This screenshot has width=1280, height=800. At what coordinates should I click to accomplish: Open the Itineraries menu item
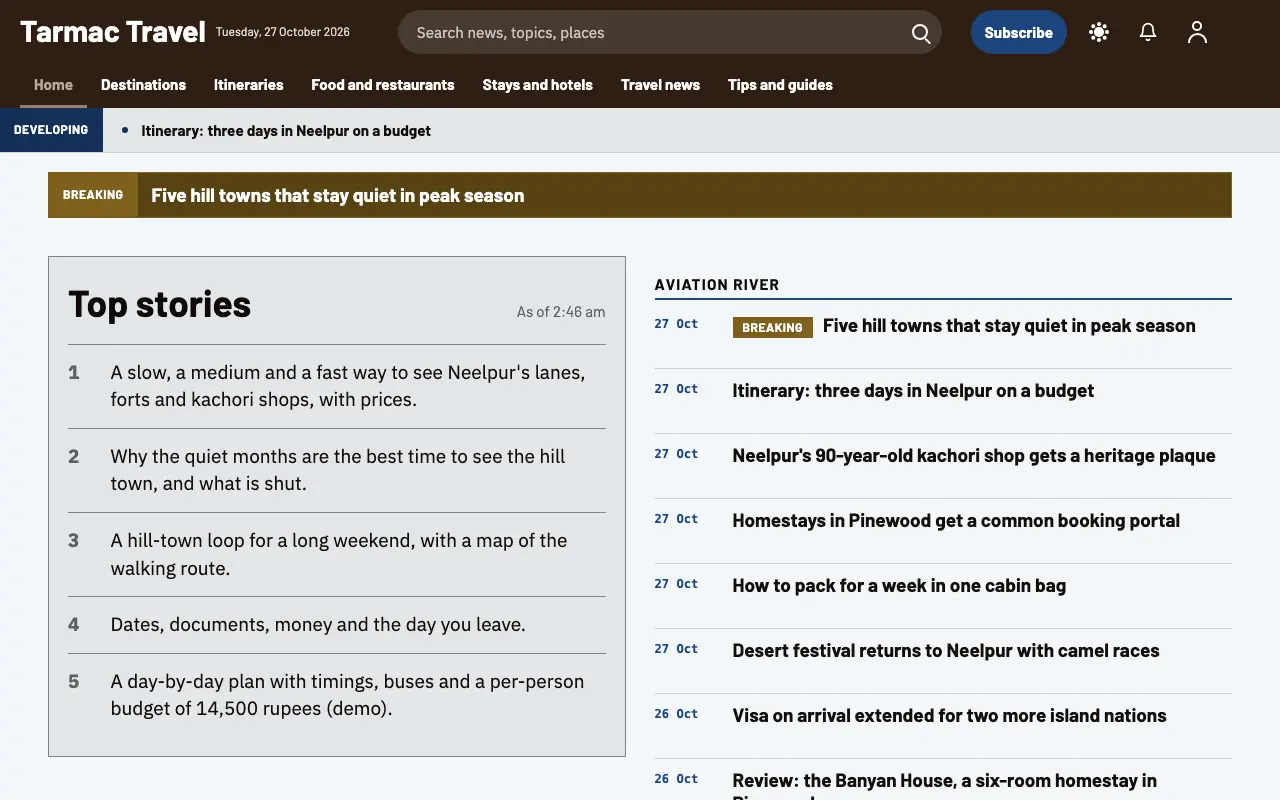[x=248, y=85]
